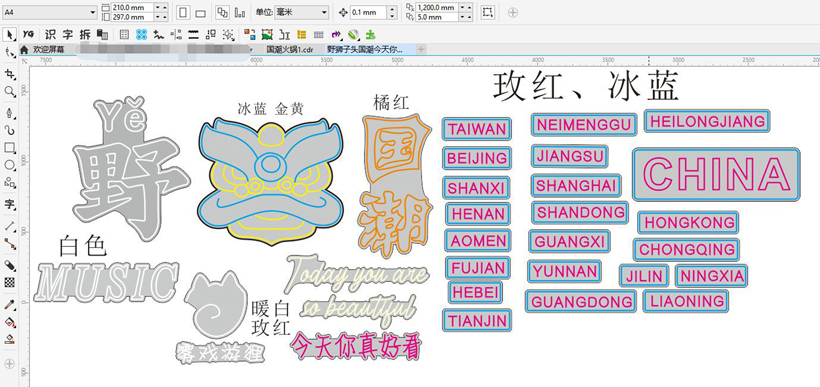
Task: Choose the Ellipse tool
Action: (x=9, y=165)
